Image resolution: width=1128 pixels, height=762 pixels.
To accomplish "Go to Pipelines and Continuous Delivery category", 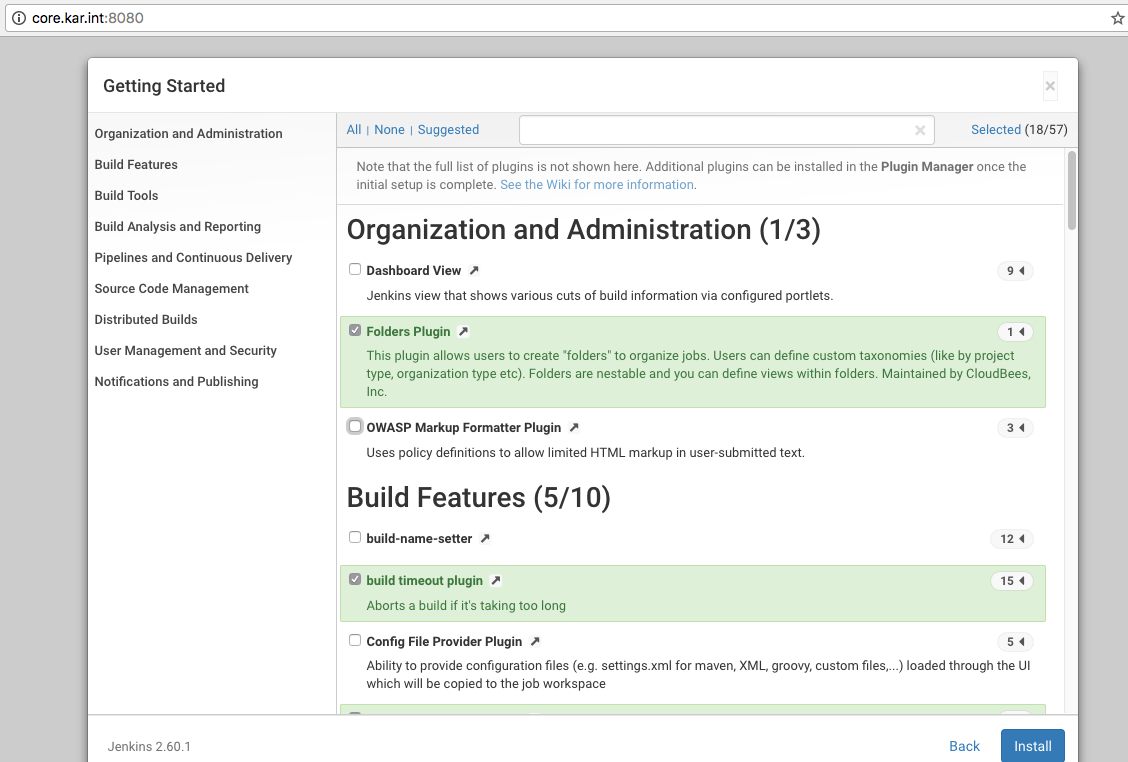I will pyautogui.click(x=194, y=258).
